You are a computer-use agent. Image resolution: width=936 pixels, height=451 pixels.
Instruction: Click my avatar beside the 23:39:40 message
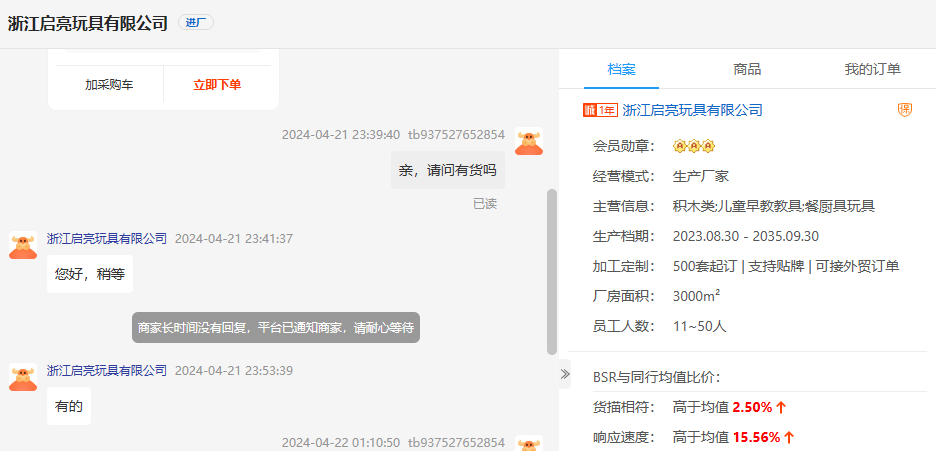click(529, 141)
